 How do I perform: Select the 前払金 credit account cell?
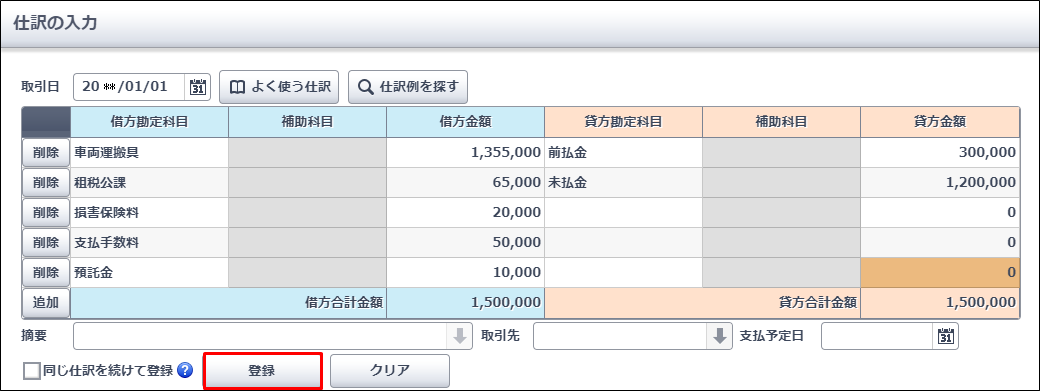point(623,153)
